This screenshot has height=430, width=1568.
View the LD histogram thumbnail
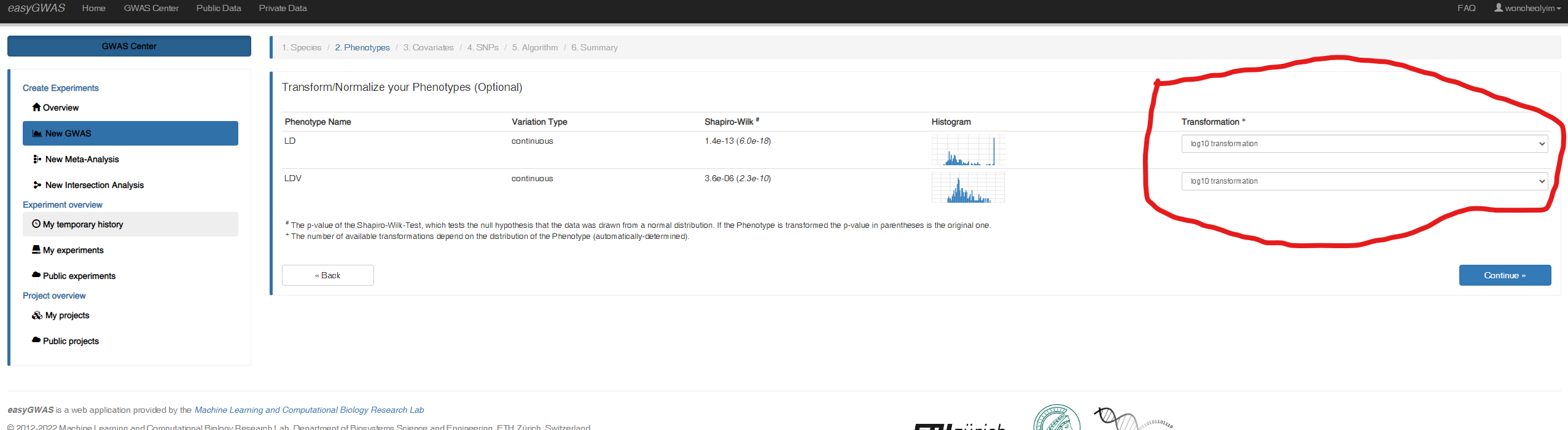[x=968, y=150]
